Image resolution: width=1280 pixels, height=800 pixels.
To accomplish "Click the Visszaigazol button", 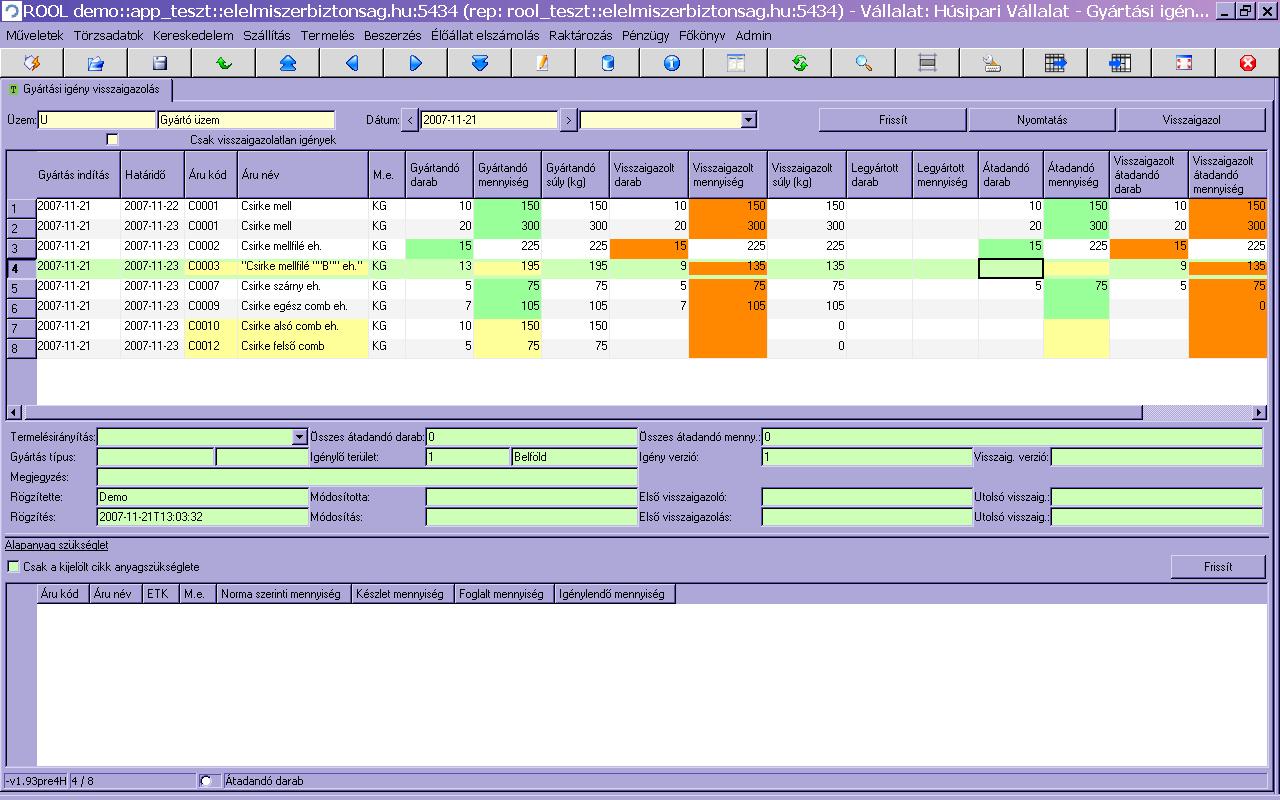I will [x=1191, y=120].
